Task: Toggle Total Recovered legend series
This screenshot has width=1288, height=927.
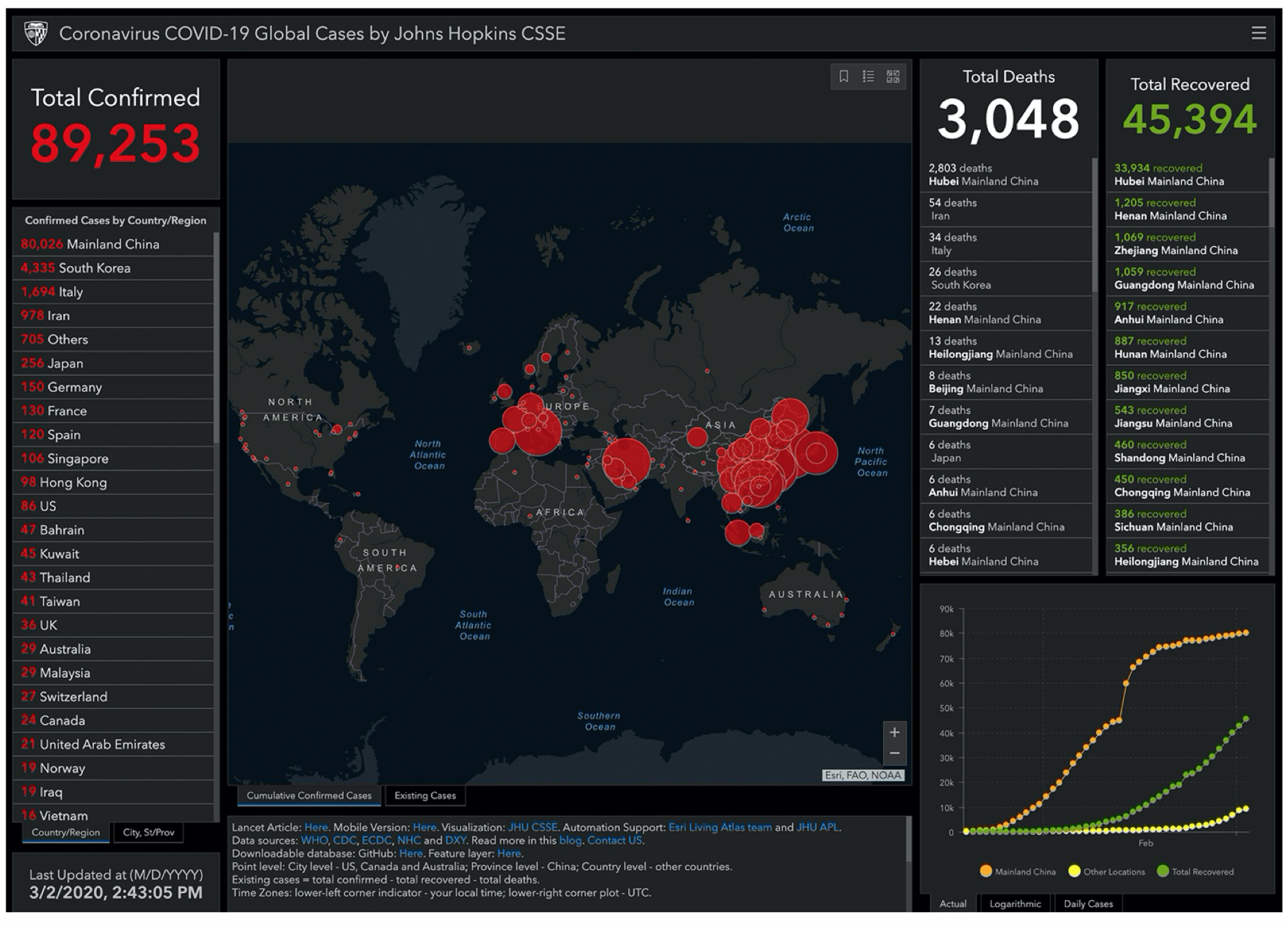Action: point(1195,871)
